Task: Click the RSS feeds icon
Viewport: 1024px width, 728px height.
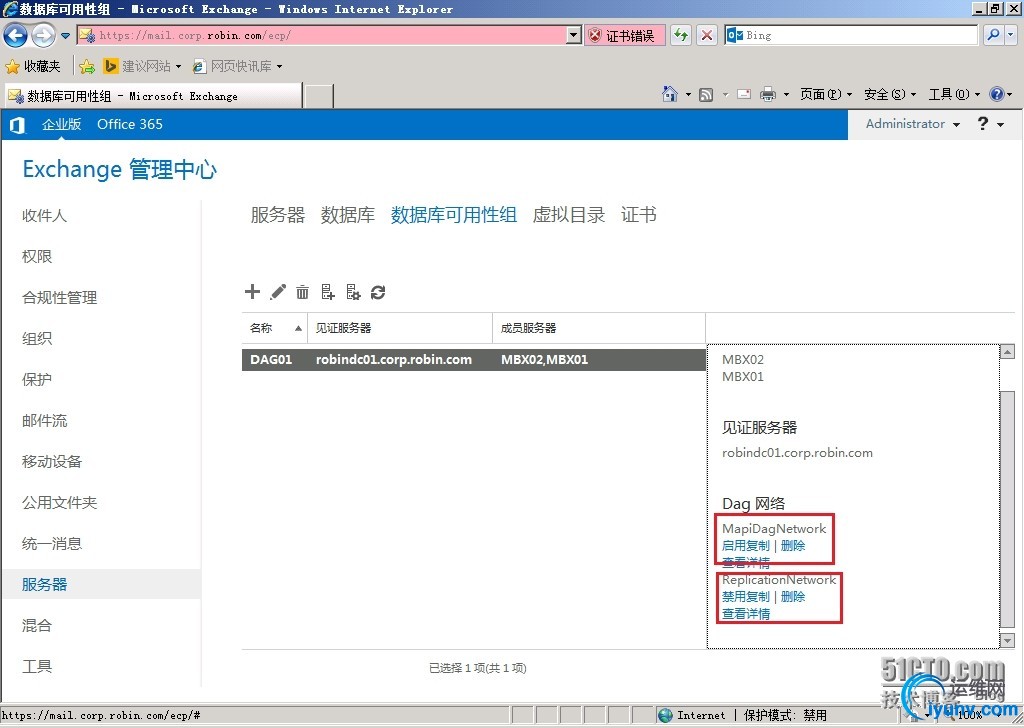Action: (x=706, y=95)
